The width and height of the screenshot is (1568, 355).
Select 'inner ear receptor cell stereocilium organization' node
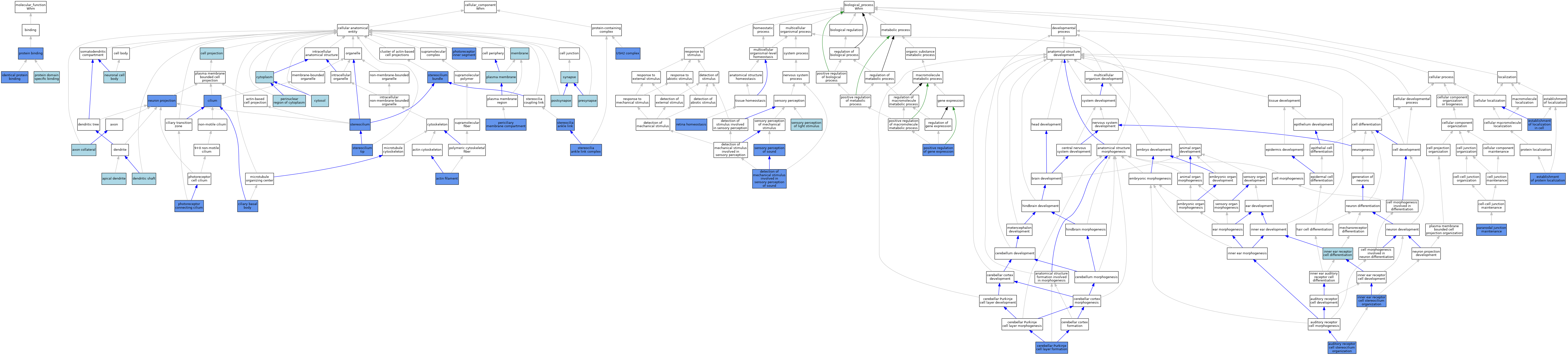click(1371, 300)
